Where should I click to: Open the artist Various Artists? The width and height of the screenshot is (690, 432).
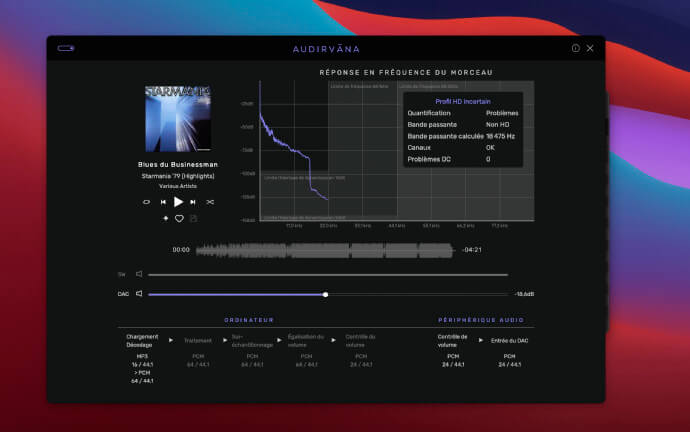[178, 186]
